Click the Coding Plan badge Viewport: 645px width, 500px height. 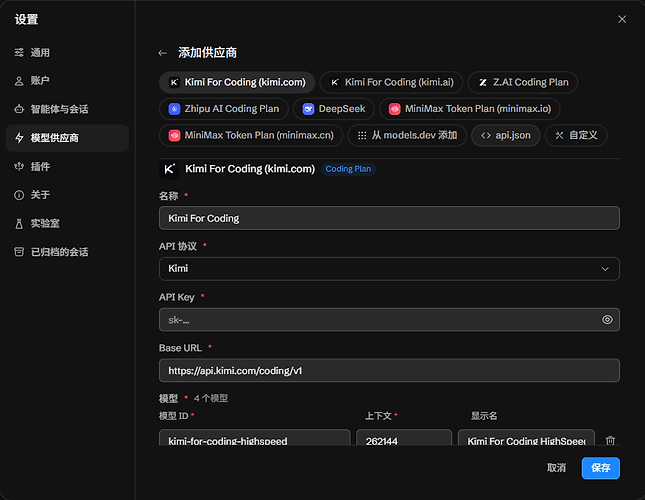coord(348,169)
